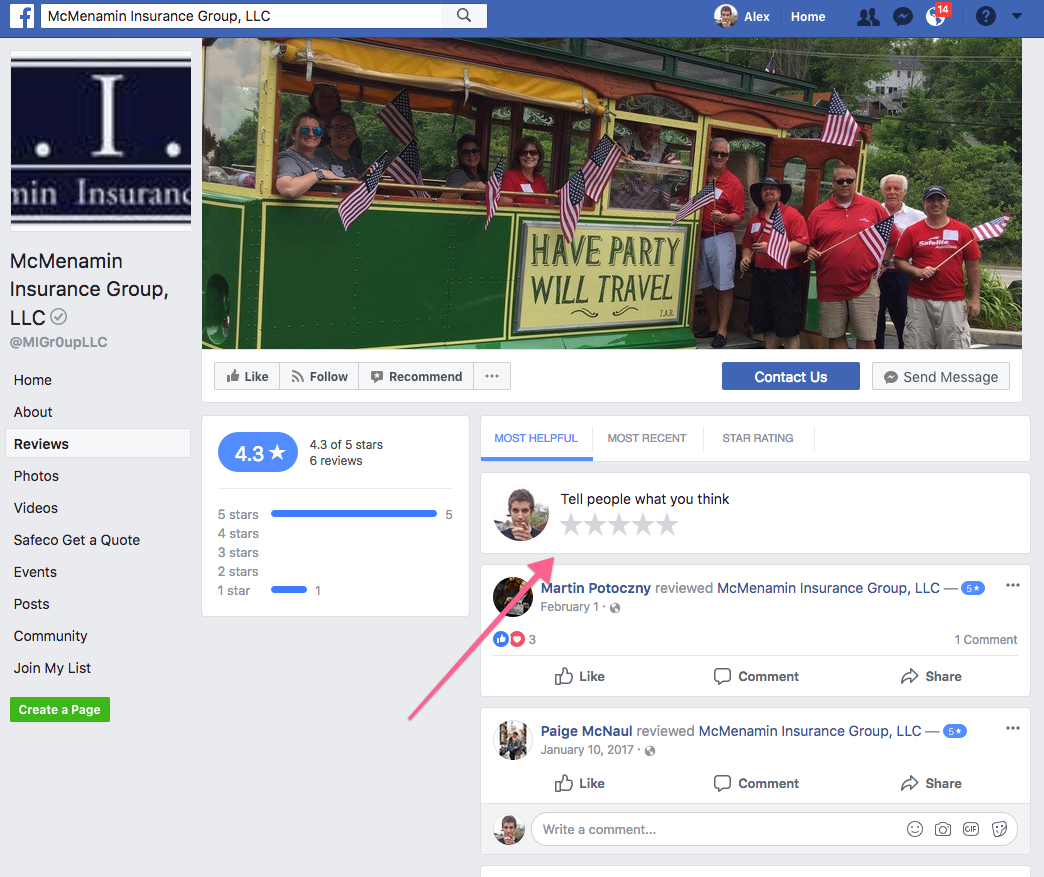Follow the page

[320, 376]
